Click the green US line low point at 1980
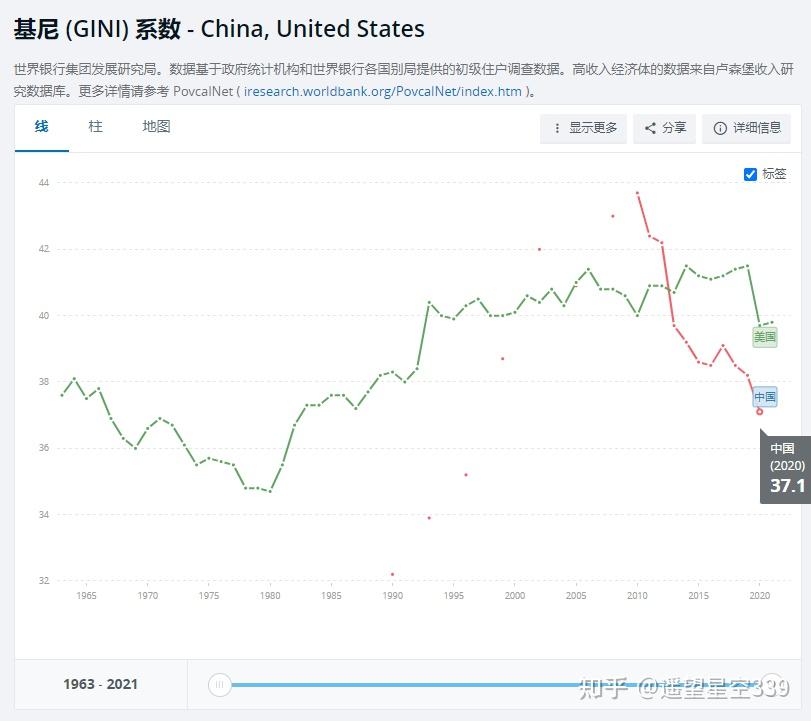This screenshot has height=721, width=811. tap(270, 490)
